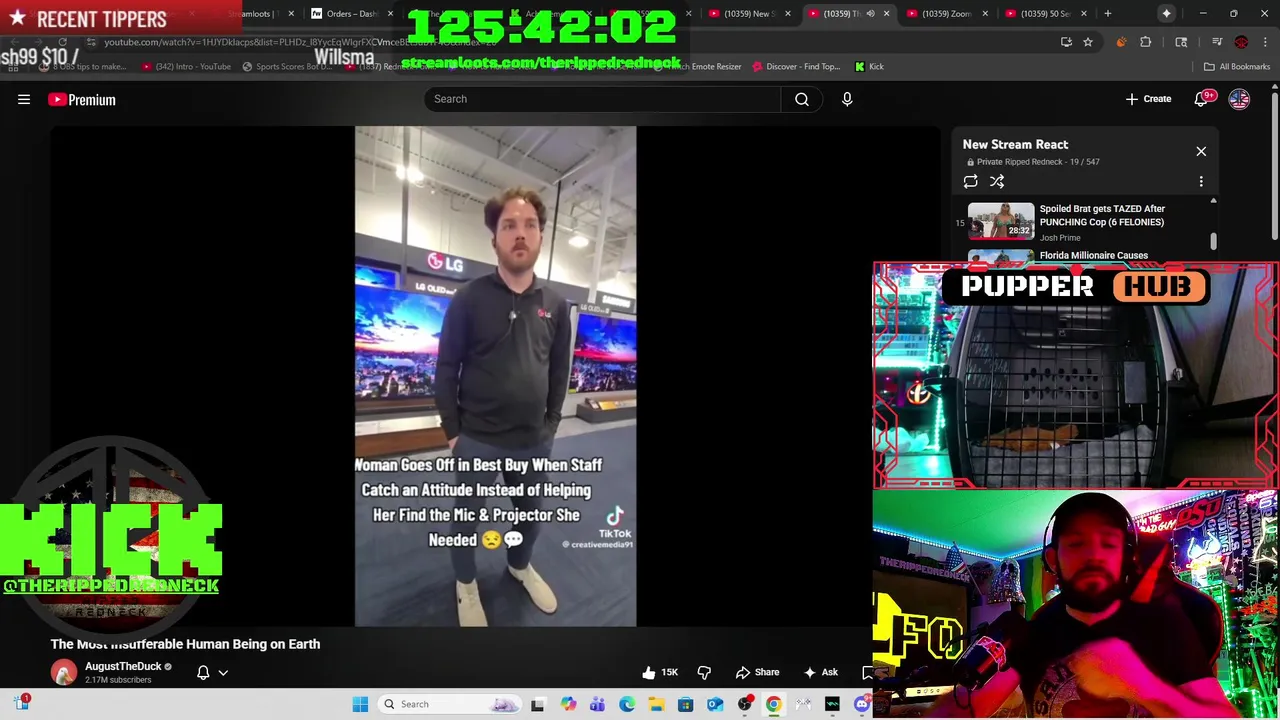
Task: Open Google Chrome taskbar icon
Action: (774, 704)
